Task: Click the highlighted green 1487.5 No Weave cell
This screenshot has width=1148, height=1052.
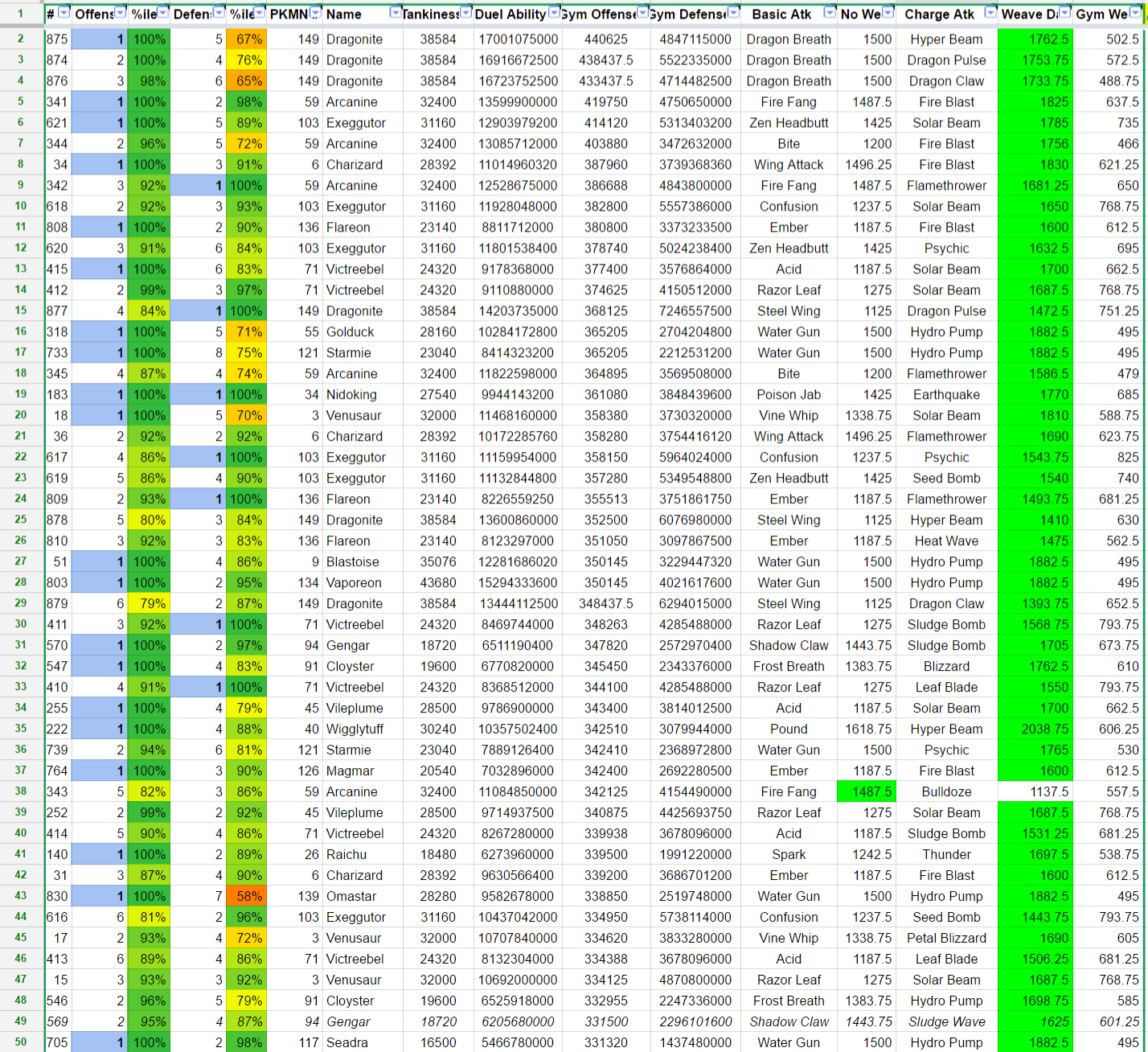Action: (x=866, y=791)
